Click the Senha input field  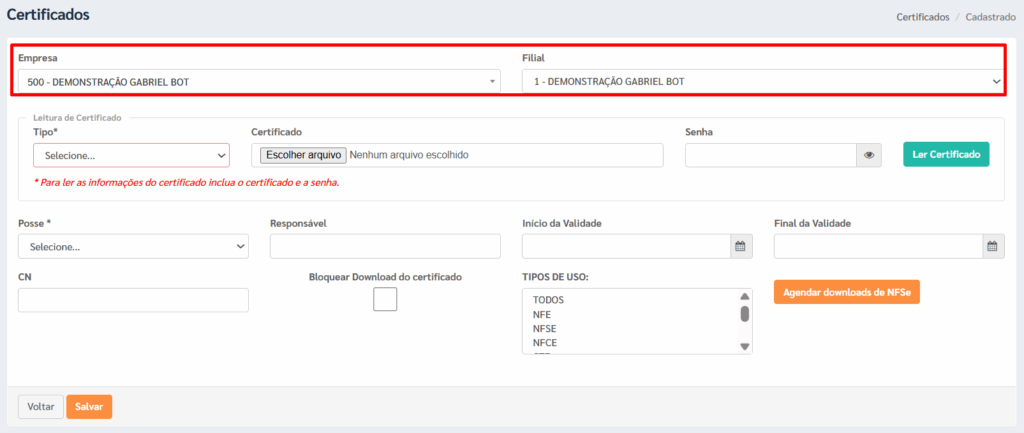(x=771, y=155)
